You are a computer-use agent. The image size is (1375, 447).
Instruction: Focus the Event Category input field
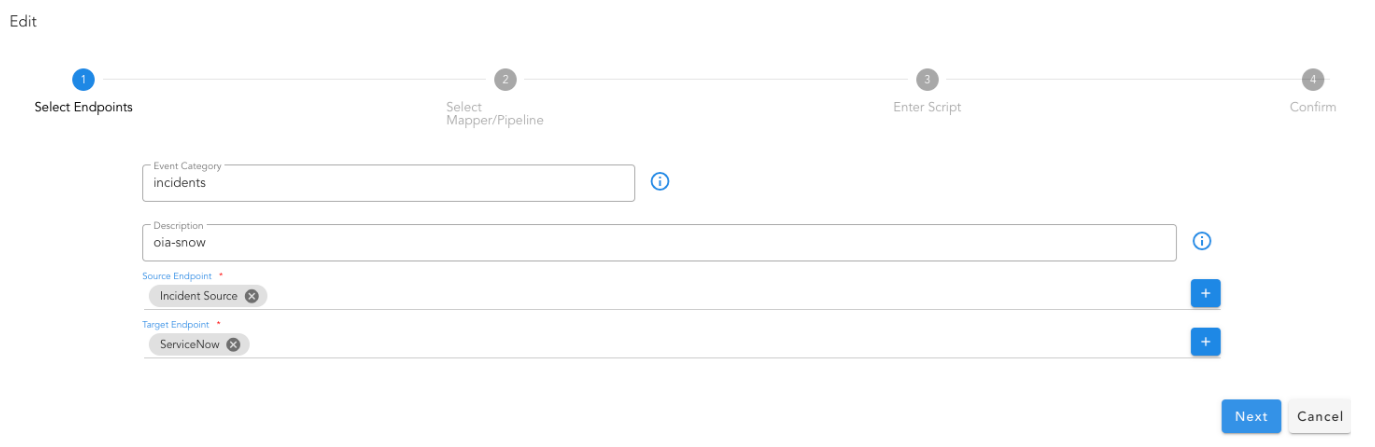point(388,184)
